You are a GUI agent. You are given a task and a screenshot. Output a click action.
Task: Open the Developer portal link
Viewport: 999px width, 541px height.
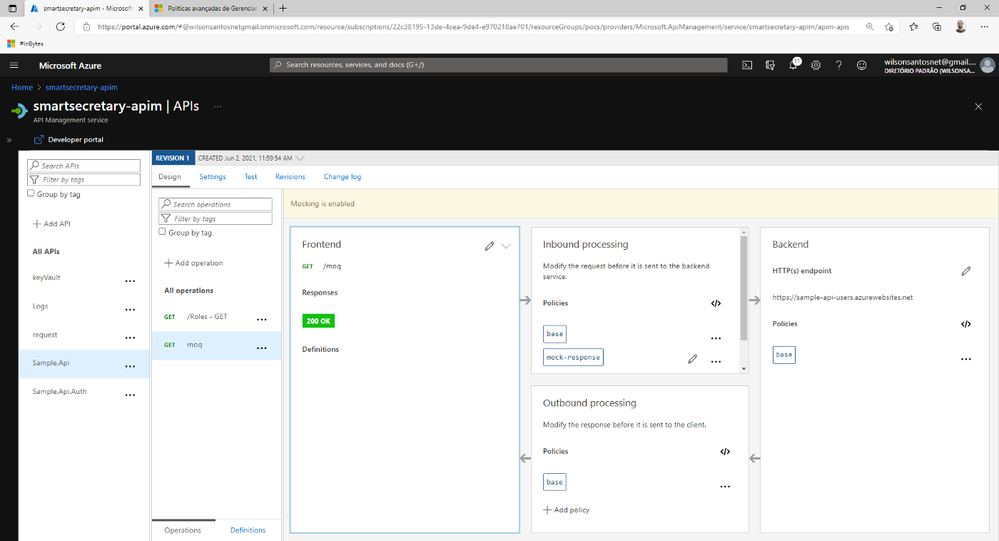69,140
